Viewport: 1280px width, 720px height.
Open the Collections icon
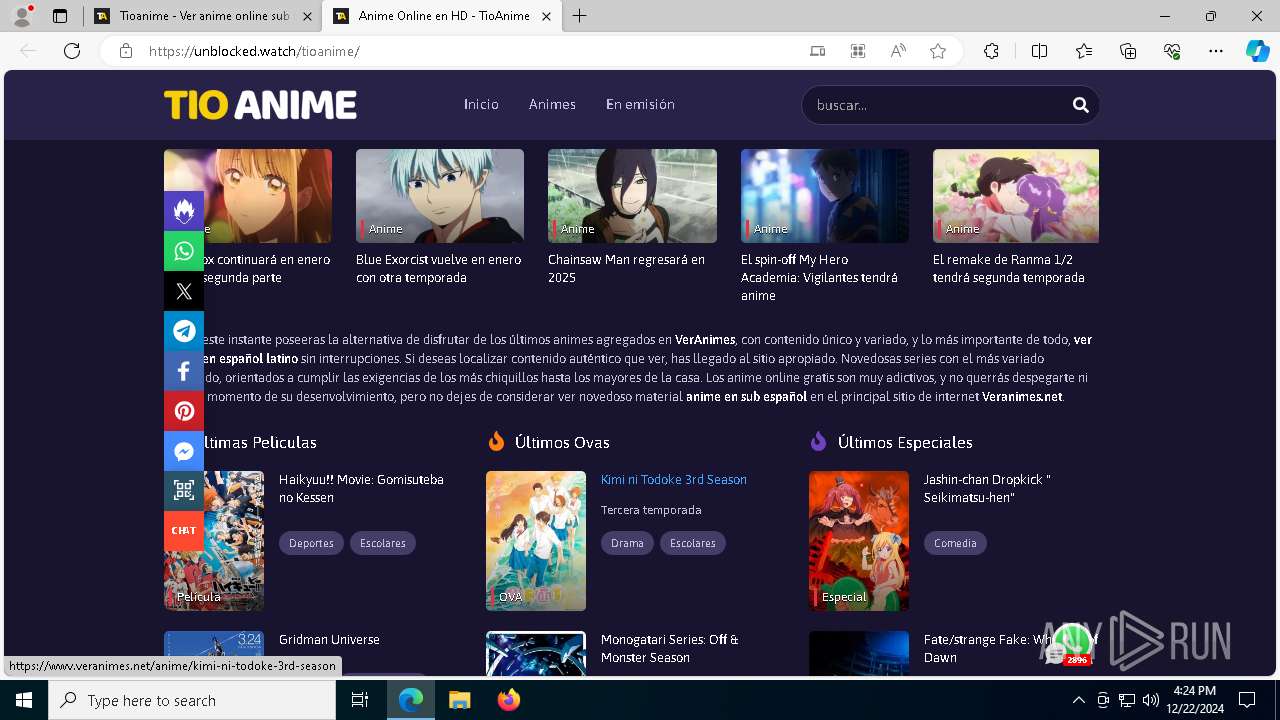[x=1128, y=51]
